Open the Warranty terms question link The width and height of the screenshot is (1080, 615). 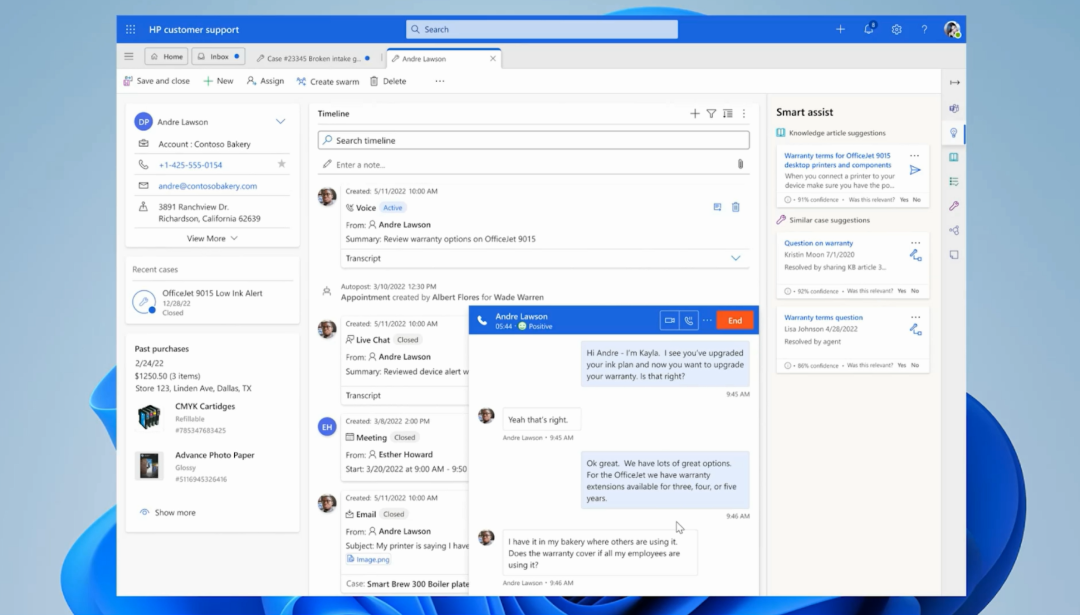pyautogui.click(x=823, y=317)
